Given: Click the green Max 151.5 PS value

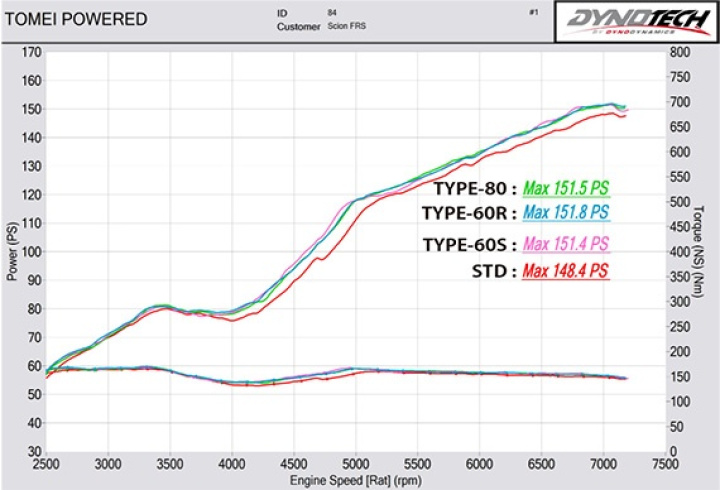Looking at the screenshot, I should (x=566, y=187).
